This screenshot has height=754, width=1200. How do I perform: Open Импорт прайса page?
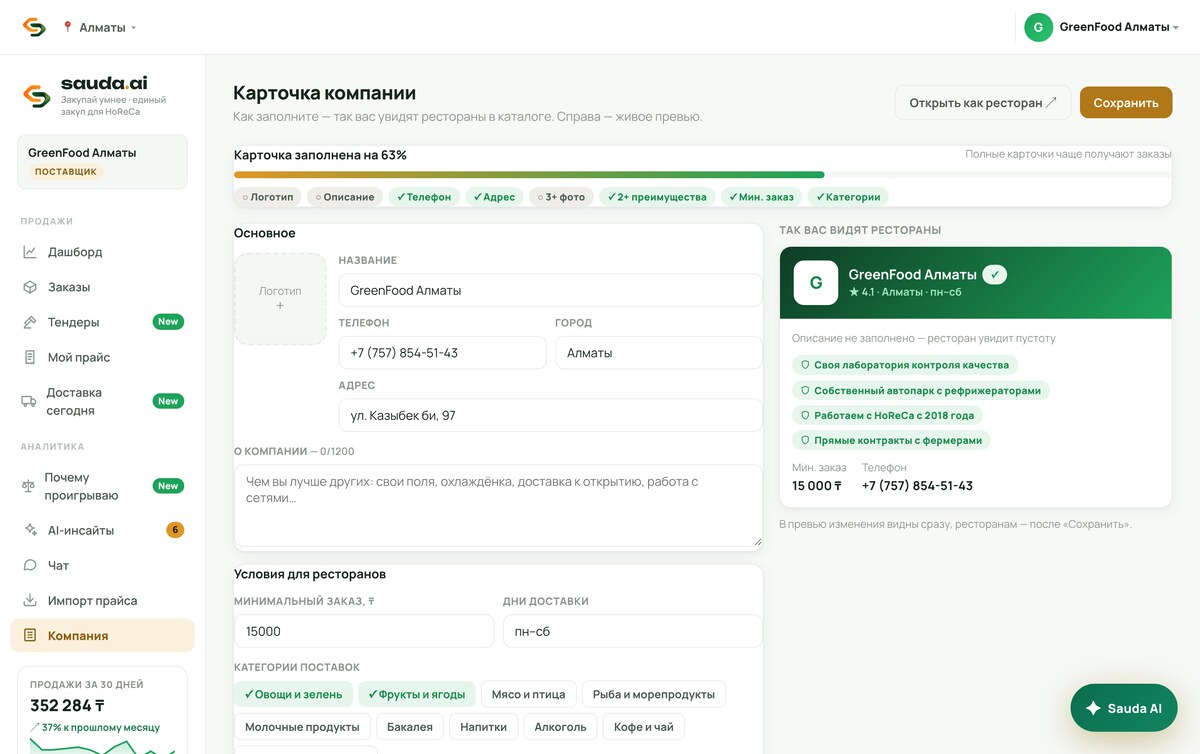point(102,600)
